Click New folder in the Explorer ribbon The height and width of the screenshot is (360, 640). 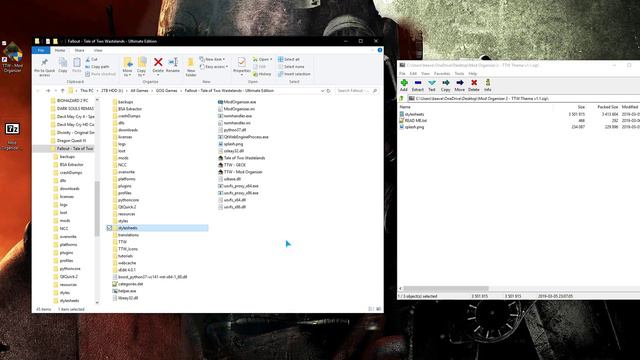[x=191, y=67]
